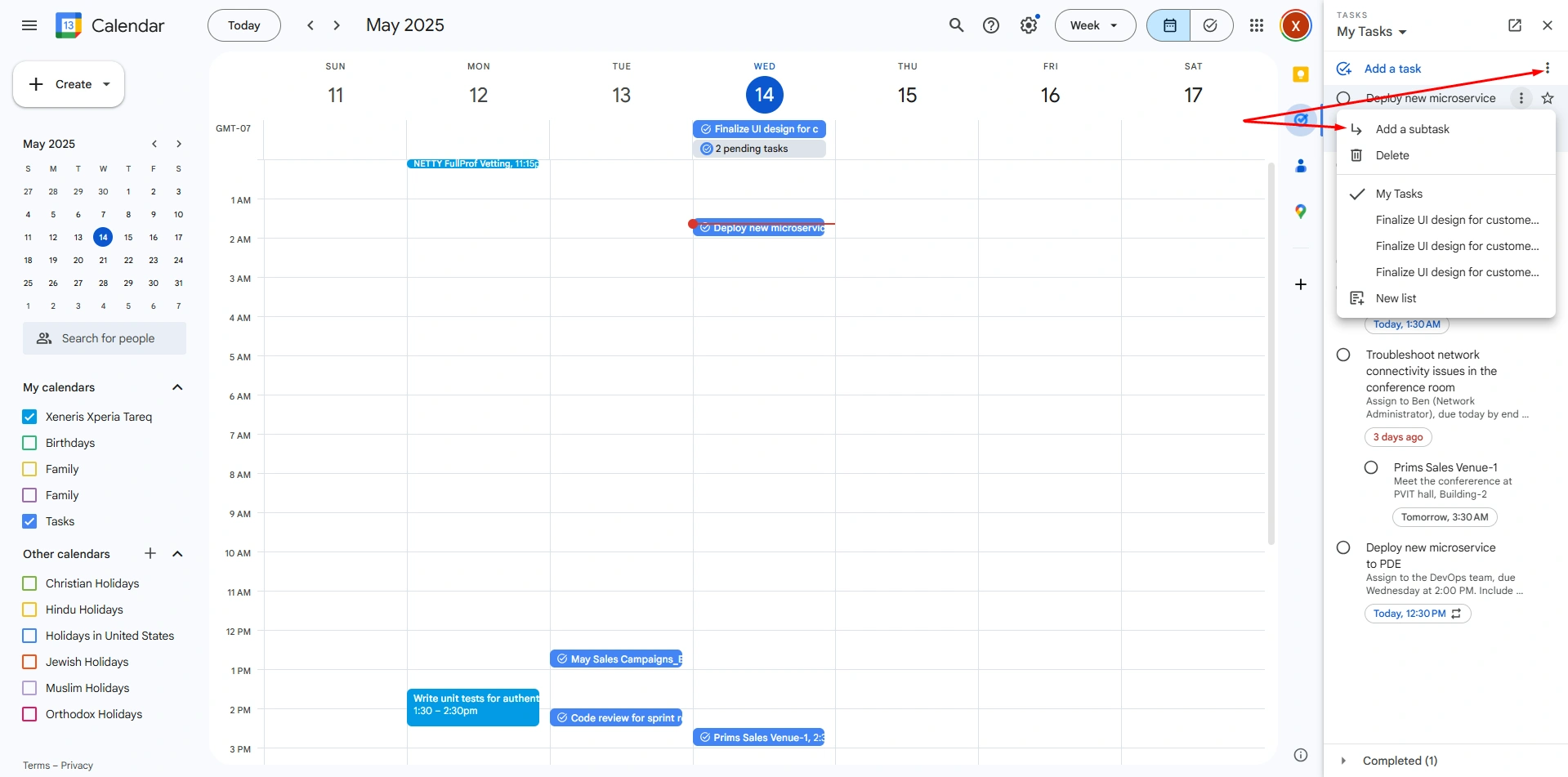Uncheck the Tasks calendar
Image resolution: width=1568 pixels, height=777 pixels.
[30, 521]
